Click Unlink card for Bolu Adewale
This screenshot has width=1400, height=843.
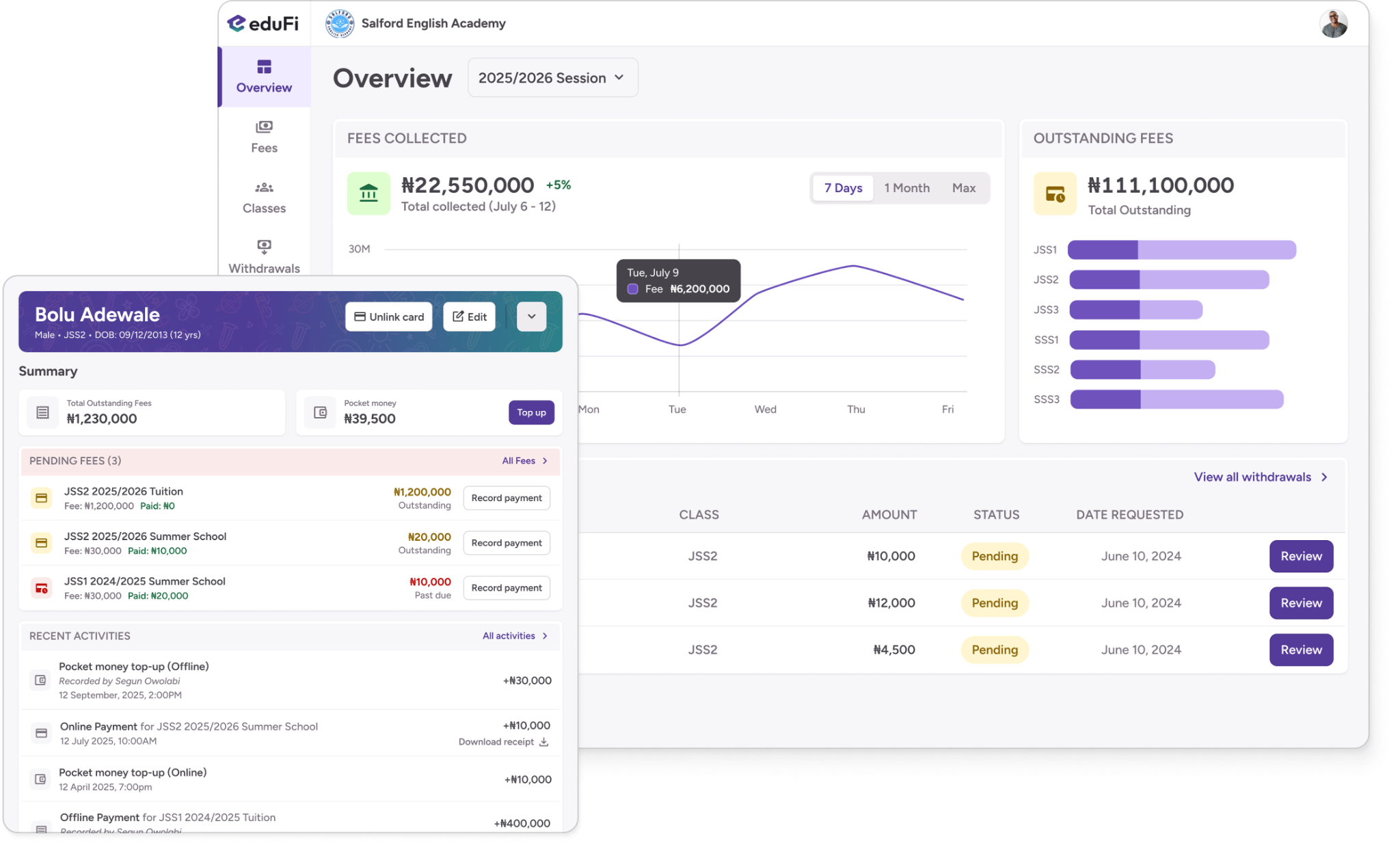click(389, 317)
